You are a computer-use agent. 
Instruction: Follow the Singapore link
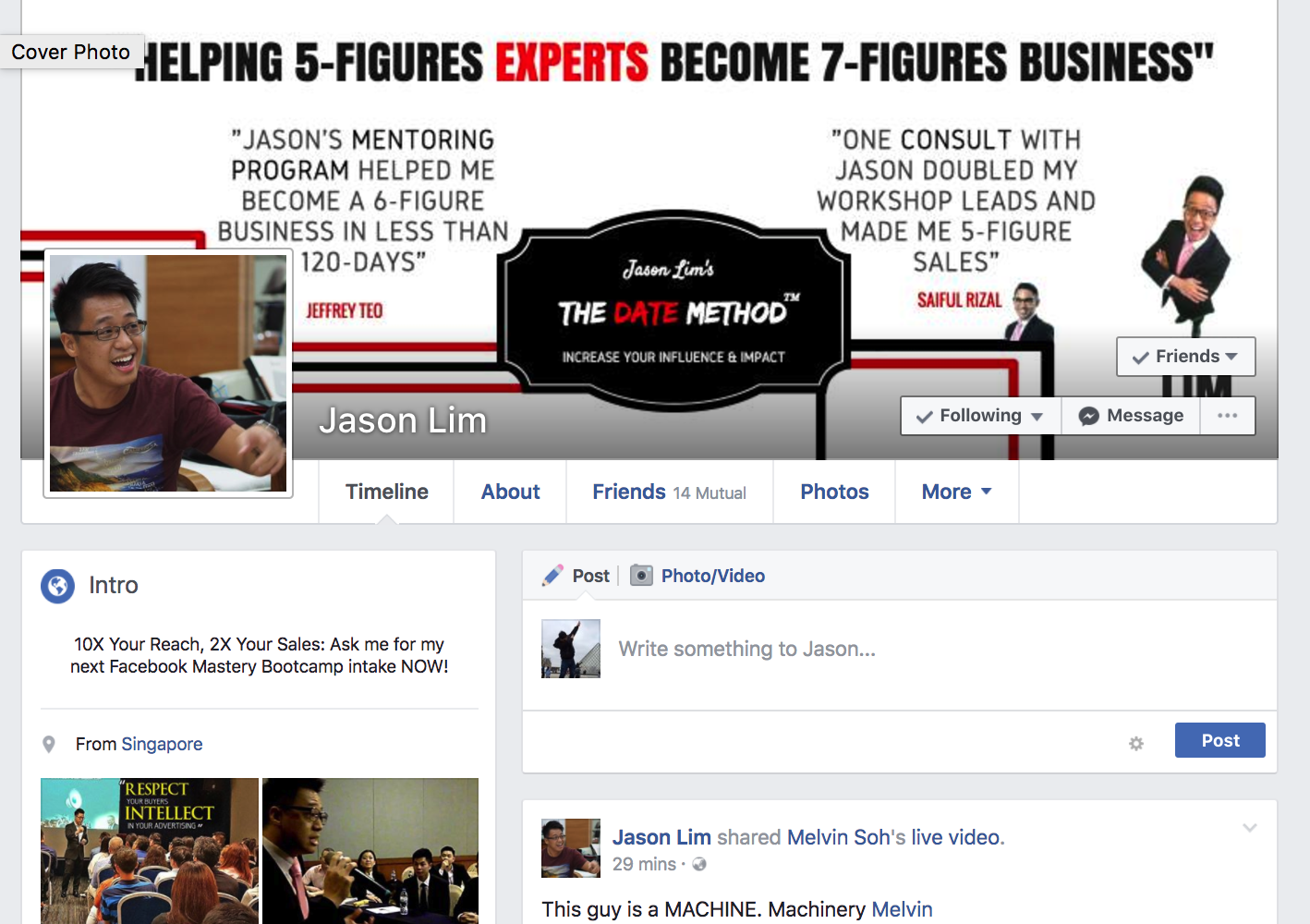click(x=162, y=744)
